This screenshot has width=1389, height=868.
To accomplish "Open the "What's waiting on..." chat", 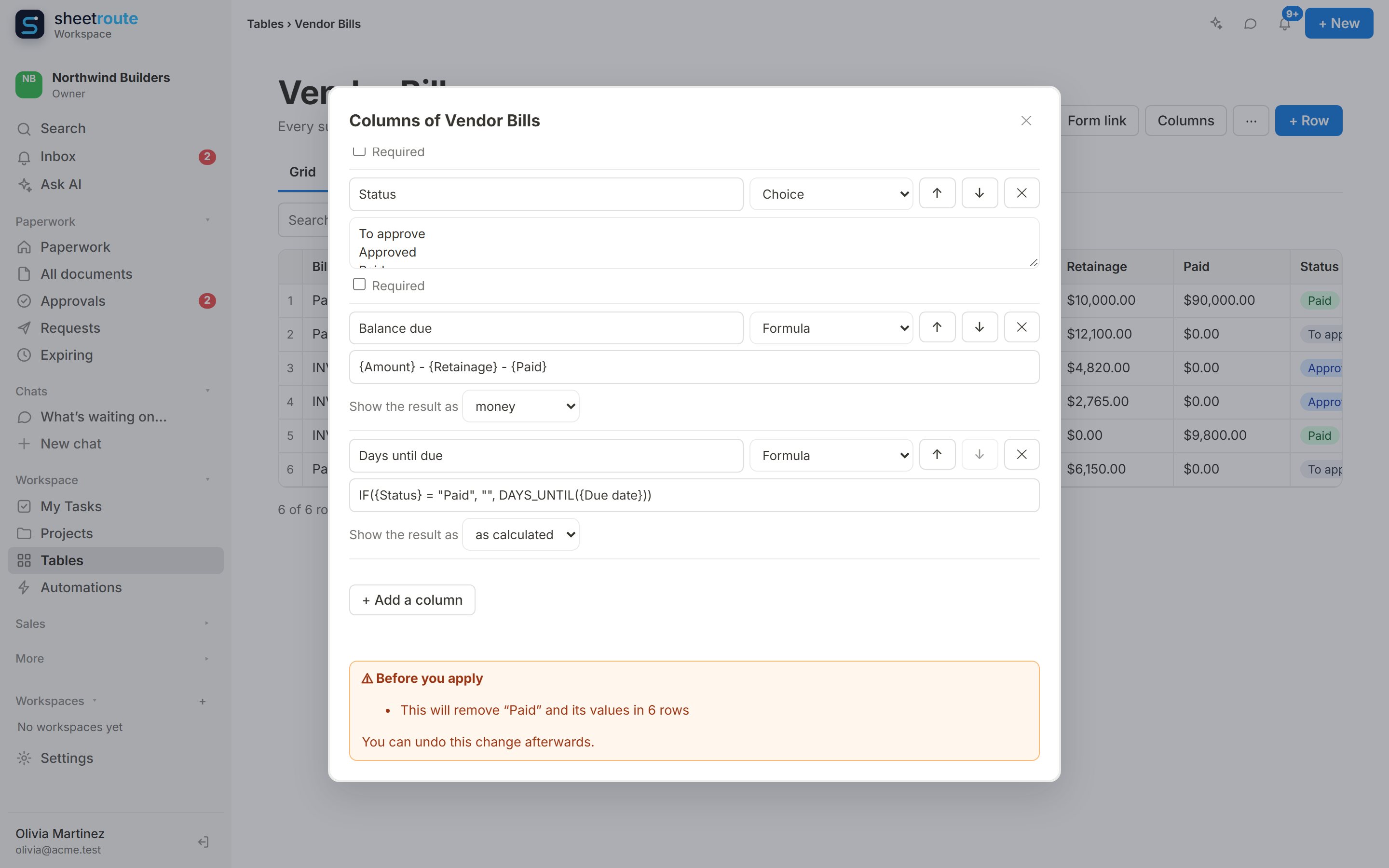I will click(x=115, y=417).
